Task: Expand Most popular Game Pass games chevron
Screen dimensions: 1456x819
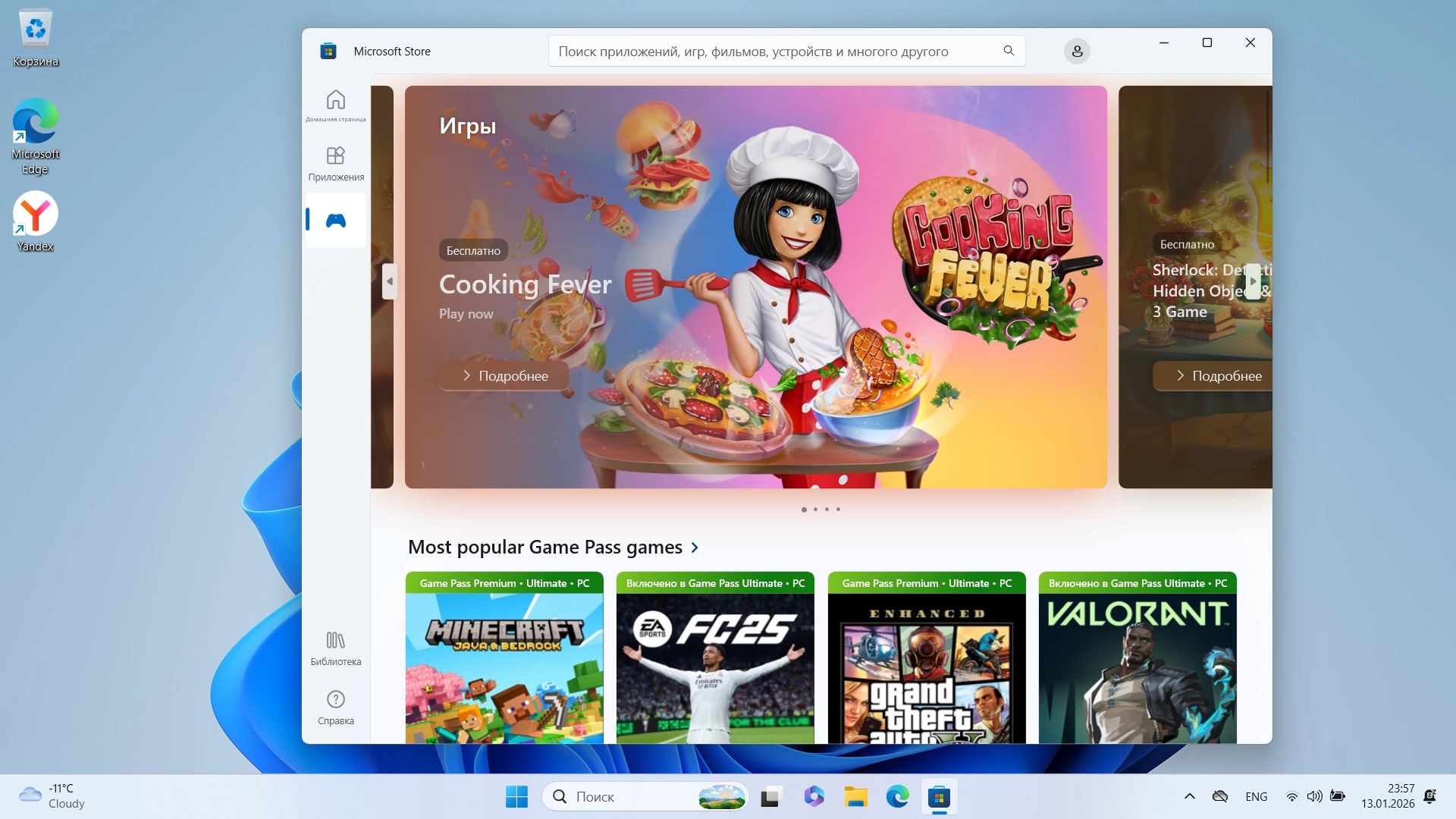Action: click(x=695, y=548)
